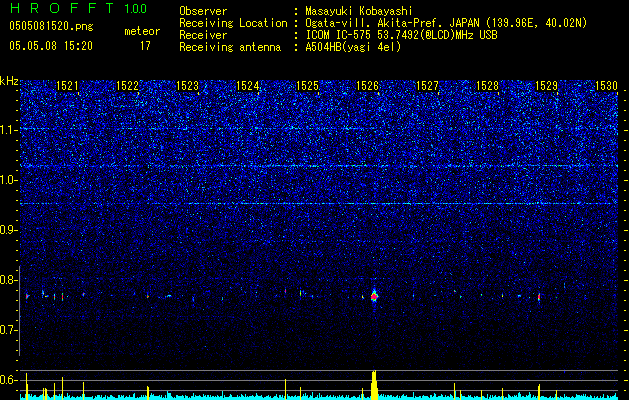Click the 0.7 frequency axis label
Screen dimensions: 629x400
pos(9,330)
